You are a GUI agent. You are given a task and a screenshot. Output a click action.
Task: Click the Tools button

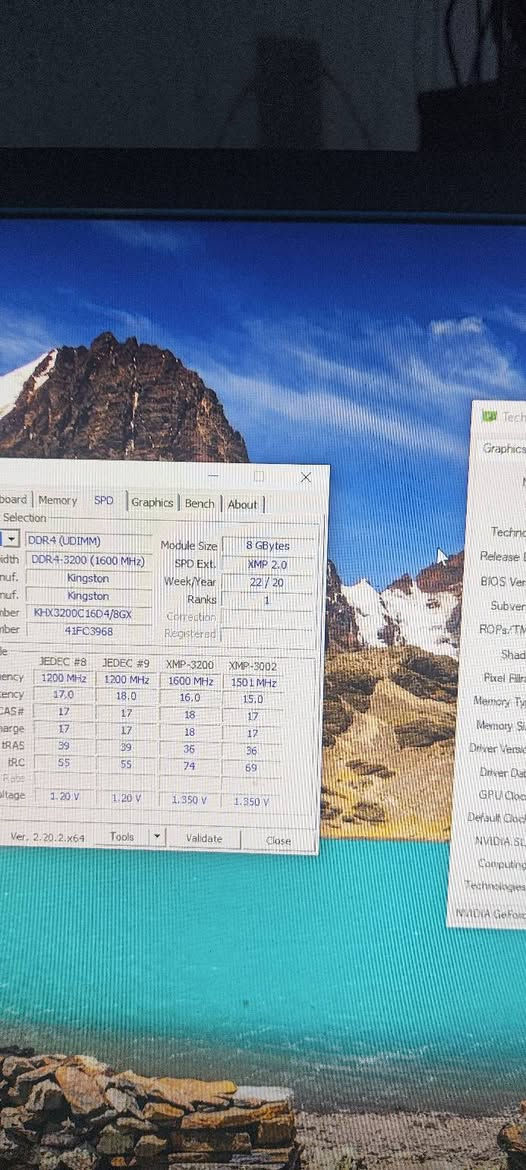click(x=122, y=836)
